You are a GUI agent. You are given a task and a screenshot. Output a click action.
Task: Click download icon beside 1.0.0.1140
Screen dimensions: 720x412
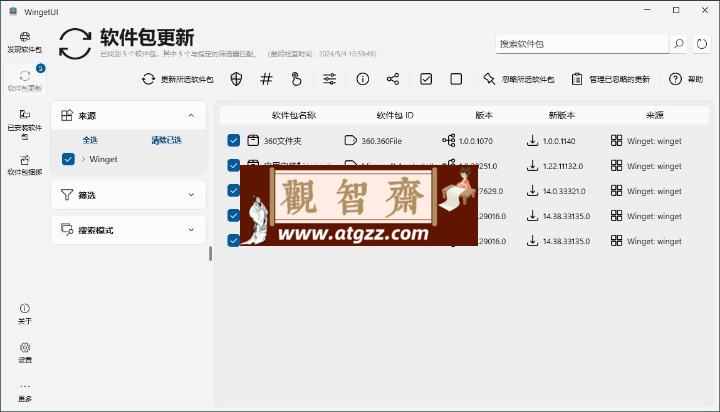click(x=532, y=141)
